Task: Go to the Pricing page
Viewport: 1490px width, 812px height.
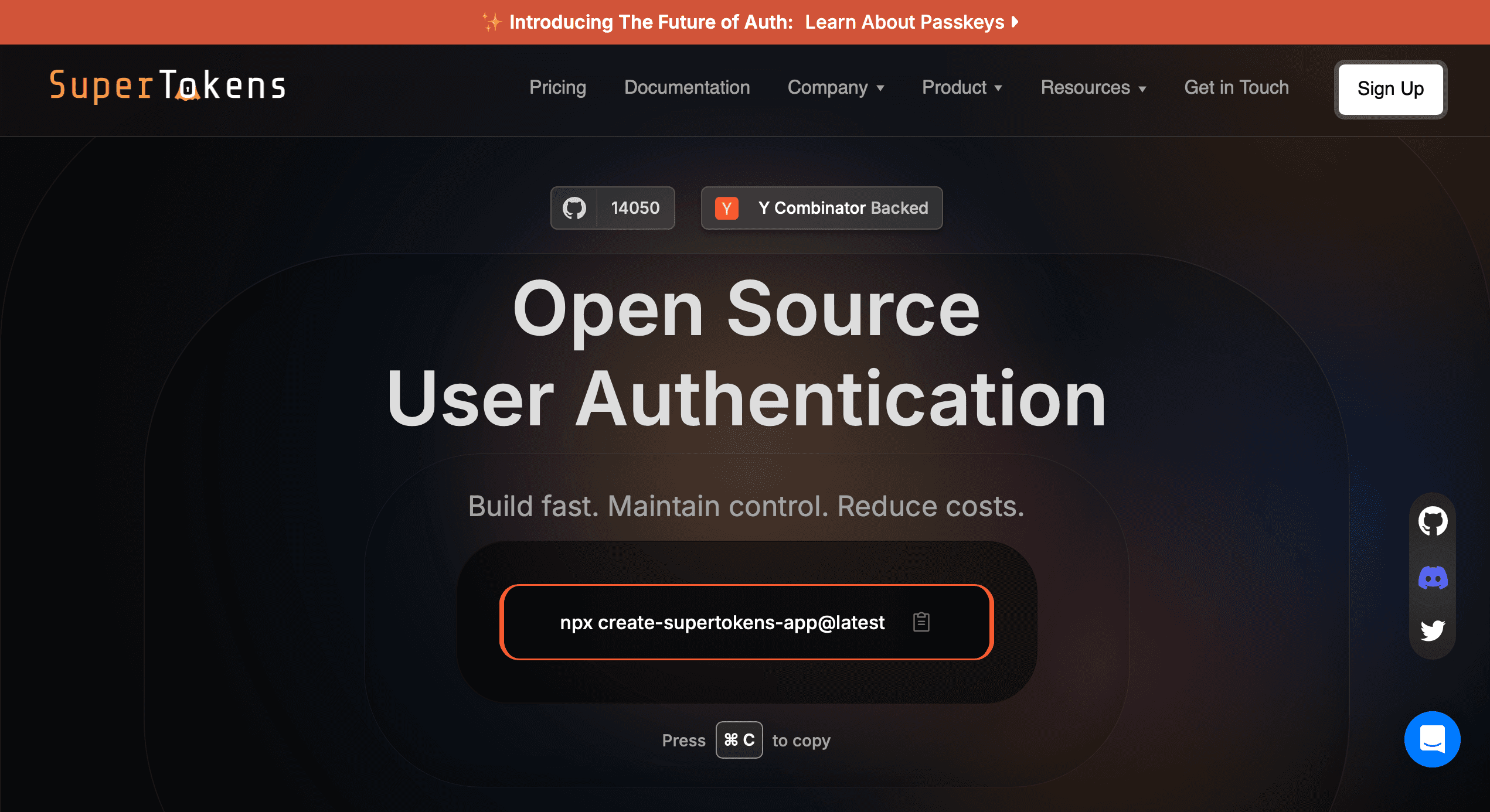Action: click(x=557, y=87)
